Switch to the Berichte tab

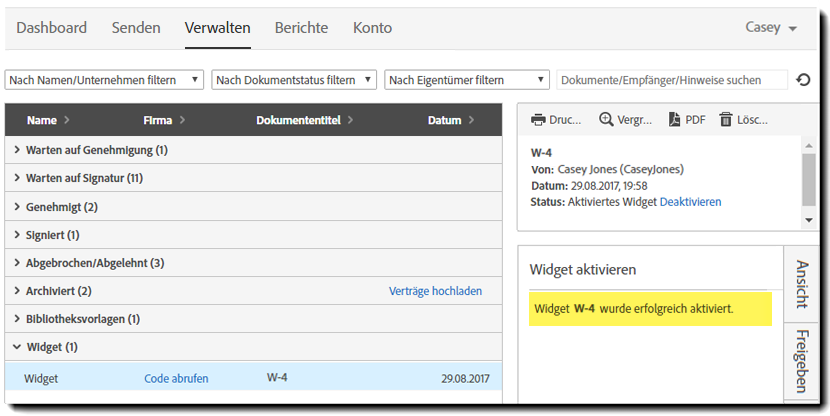301,28
